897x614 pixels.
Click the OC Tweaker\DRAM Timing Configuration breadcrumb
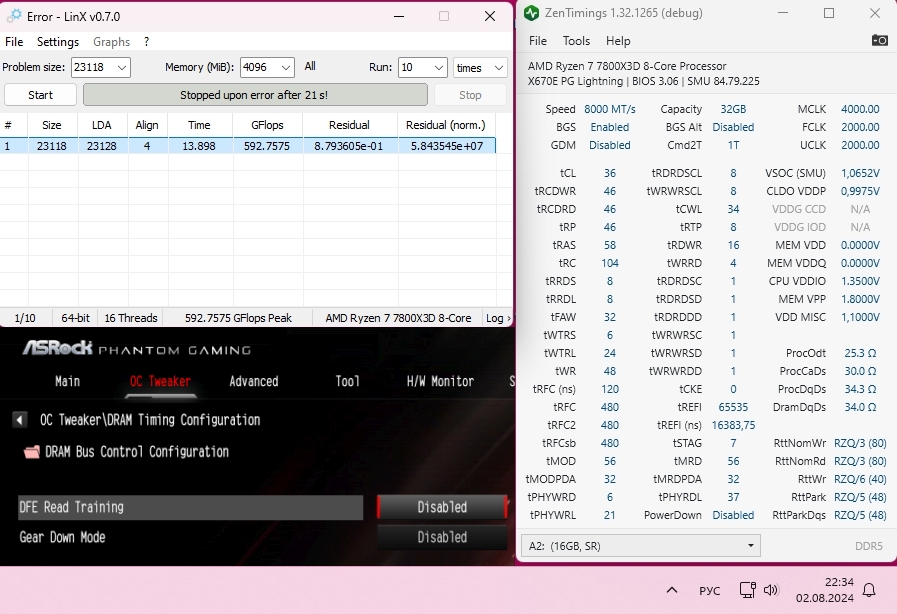150,420
